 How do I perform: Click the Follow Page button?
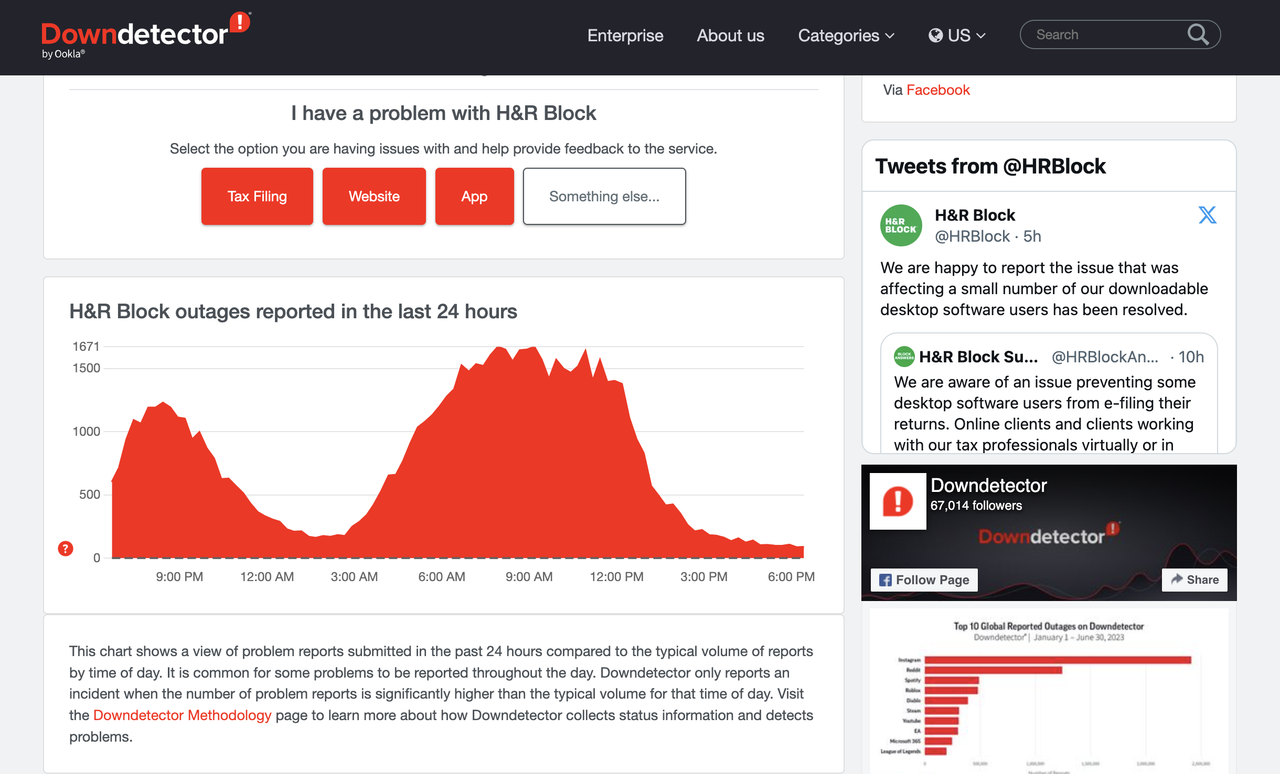click(924, 580)
